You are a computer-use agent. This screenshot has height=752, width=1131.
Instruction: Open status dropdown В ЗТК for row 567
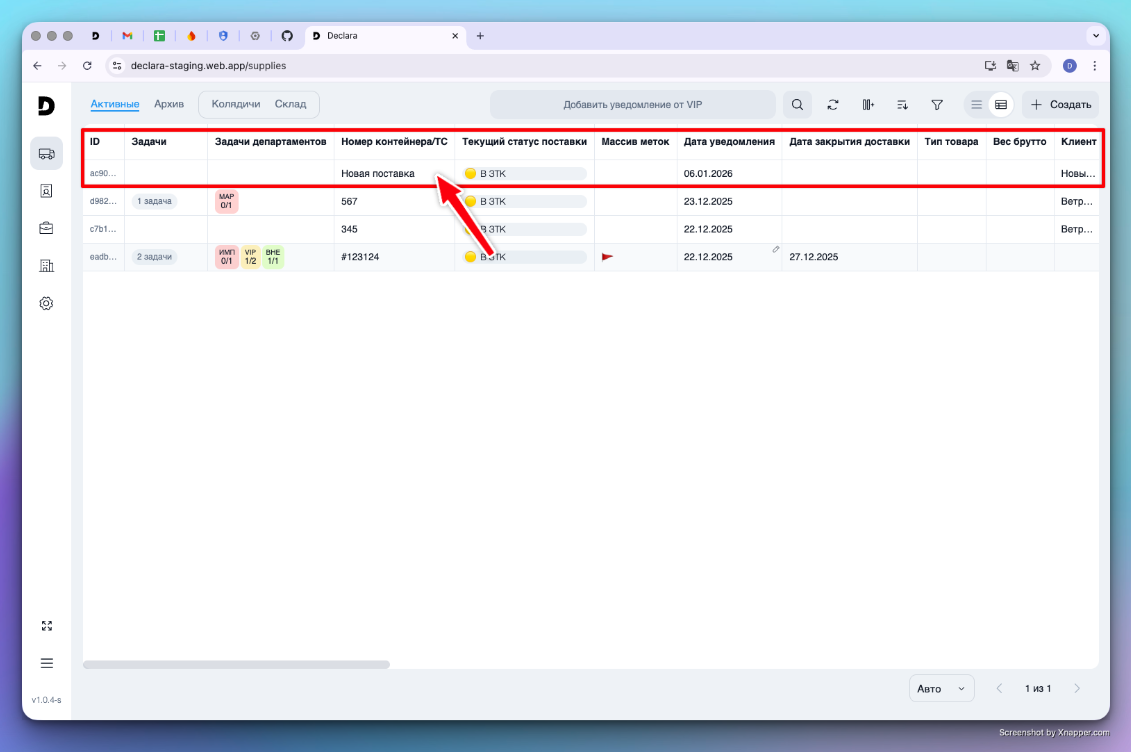point(524,201)
